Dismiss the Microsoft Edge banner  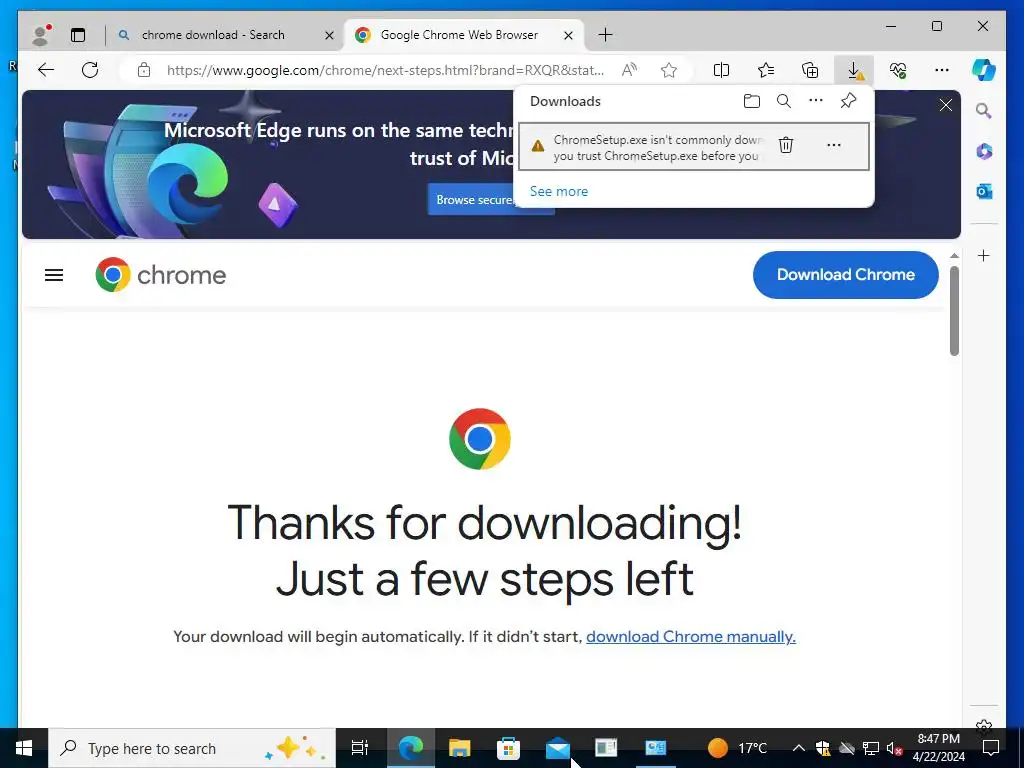(946, 105)
